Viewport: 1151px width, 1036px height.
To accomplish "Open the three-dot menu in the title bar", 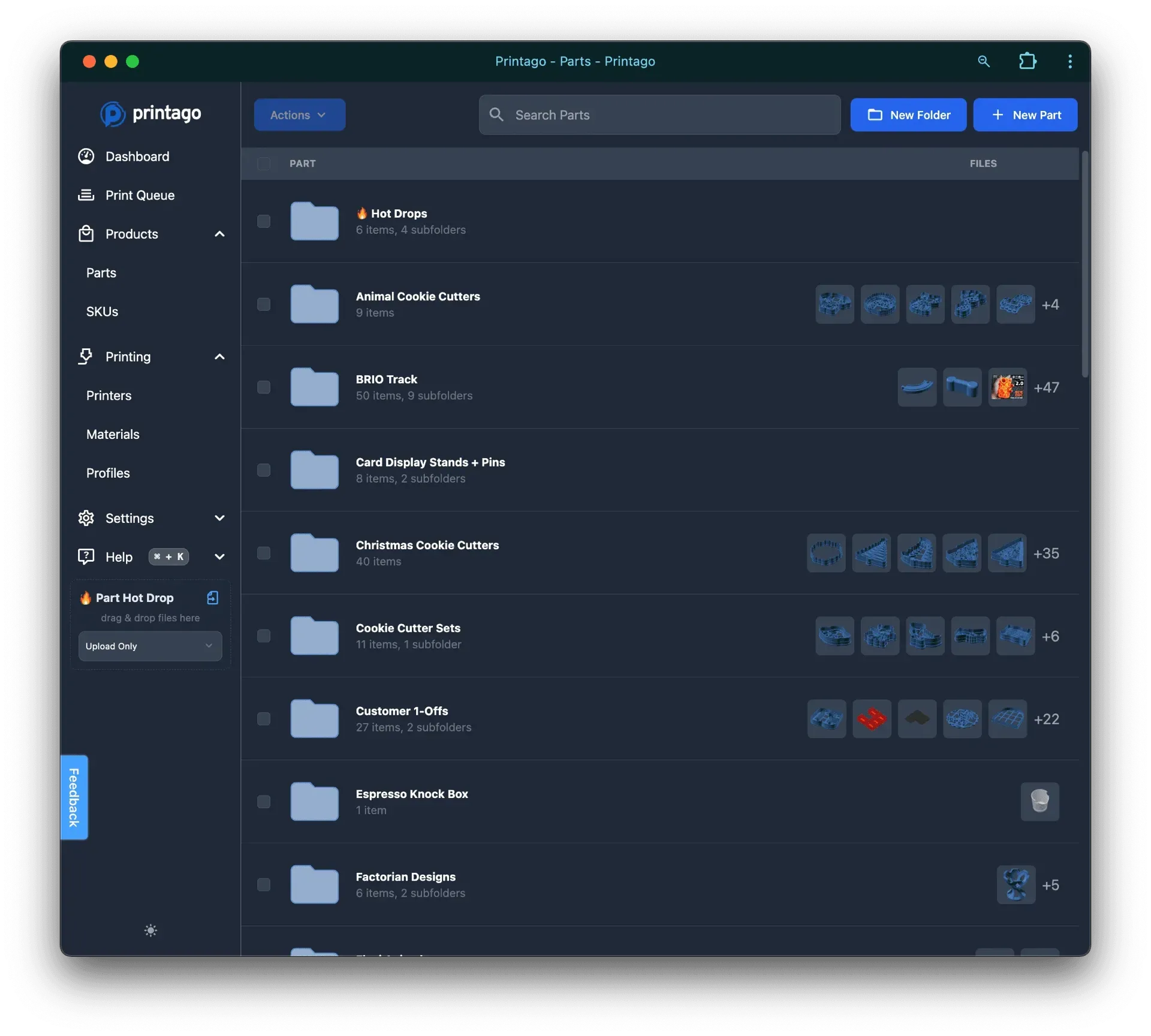I will coord(1069,61).
